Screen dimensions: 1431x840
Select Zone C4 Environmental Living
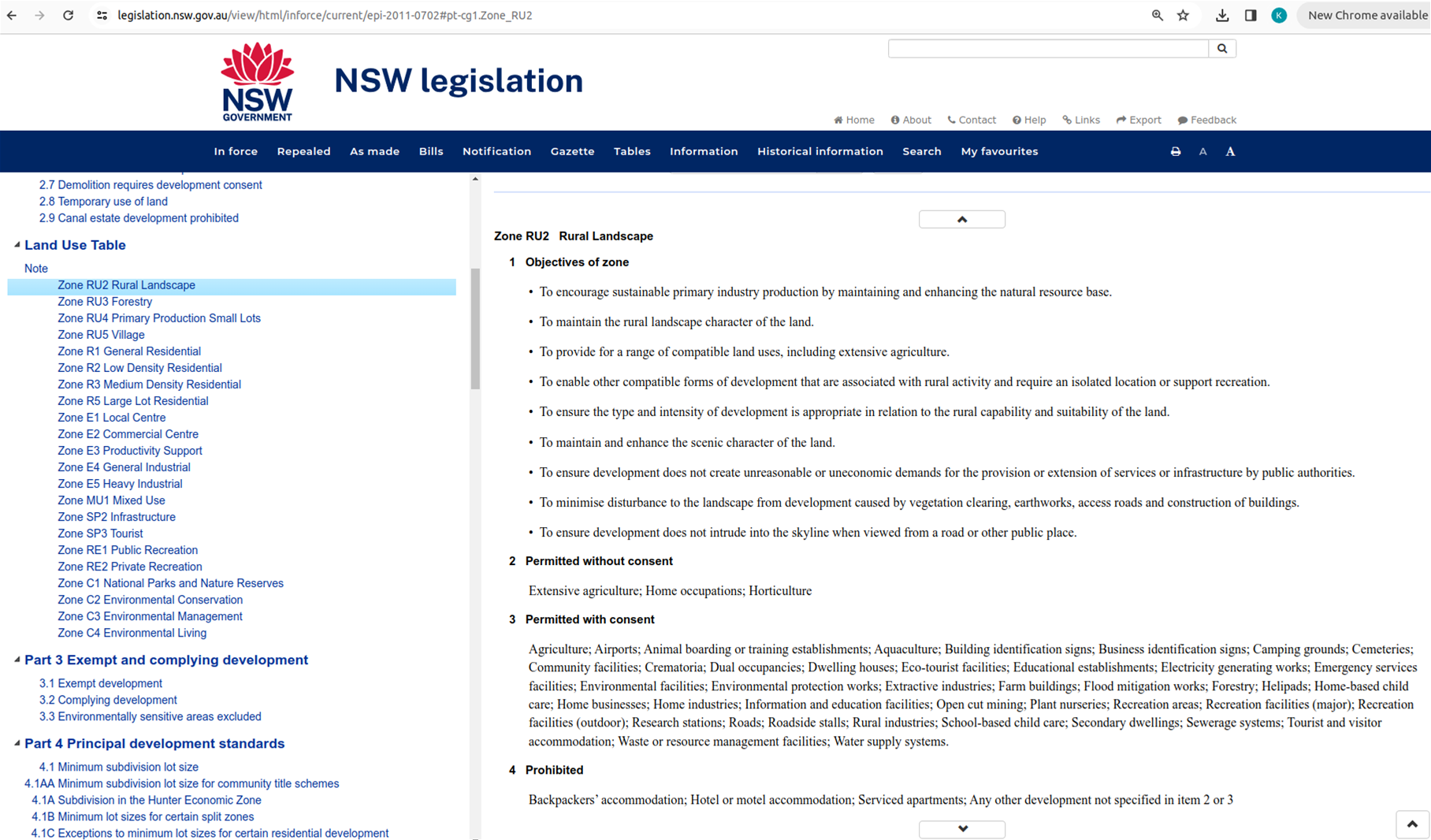pyautogui.click(x=132, y=633)
